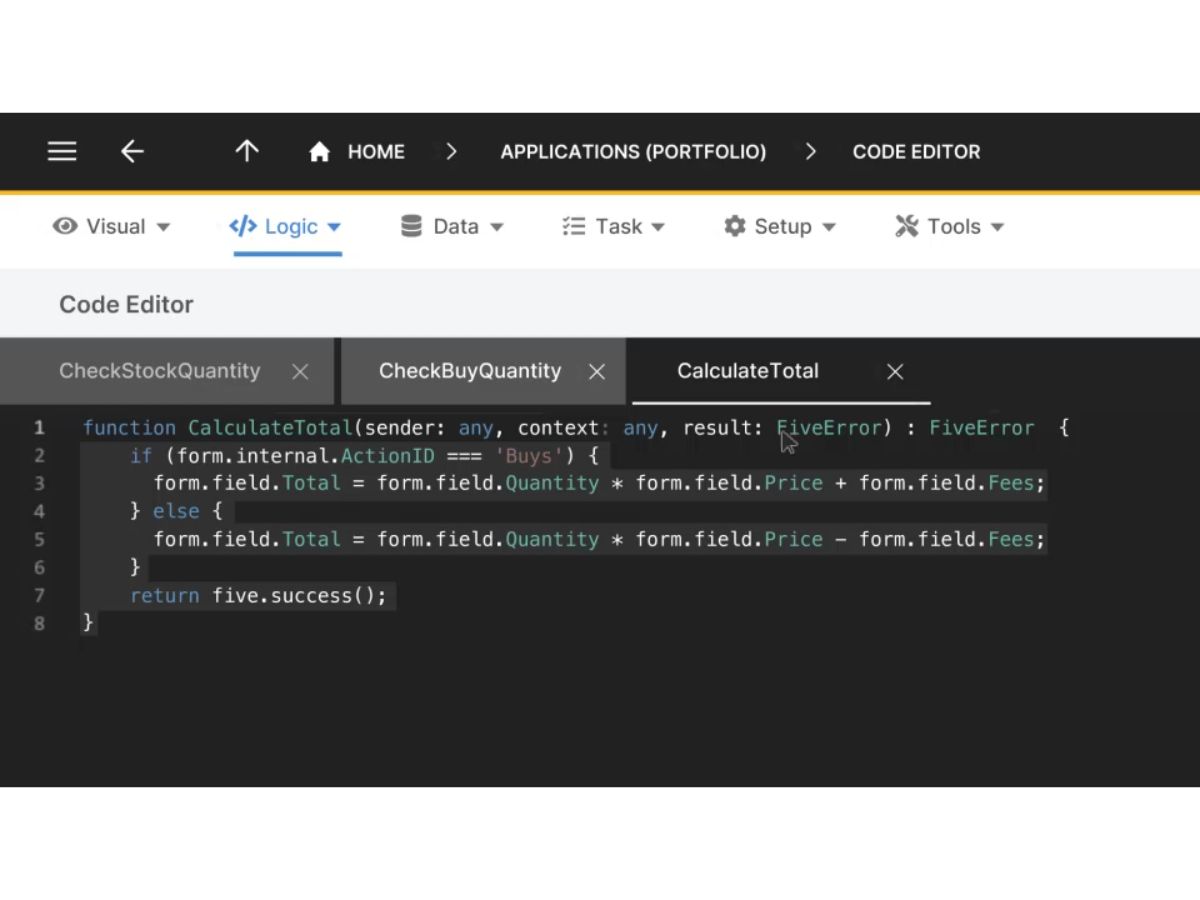Click the code brackets icon beside Logic
The width and height of the screenshot is (1200, 900).
(243, 226)
